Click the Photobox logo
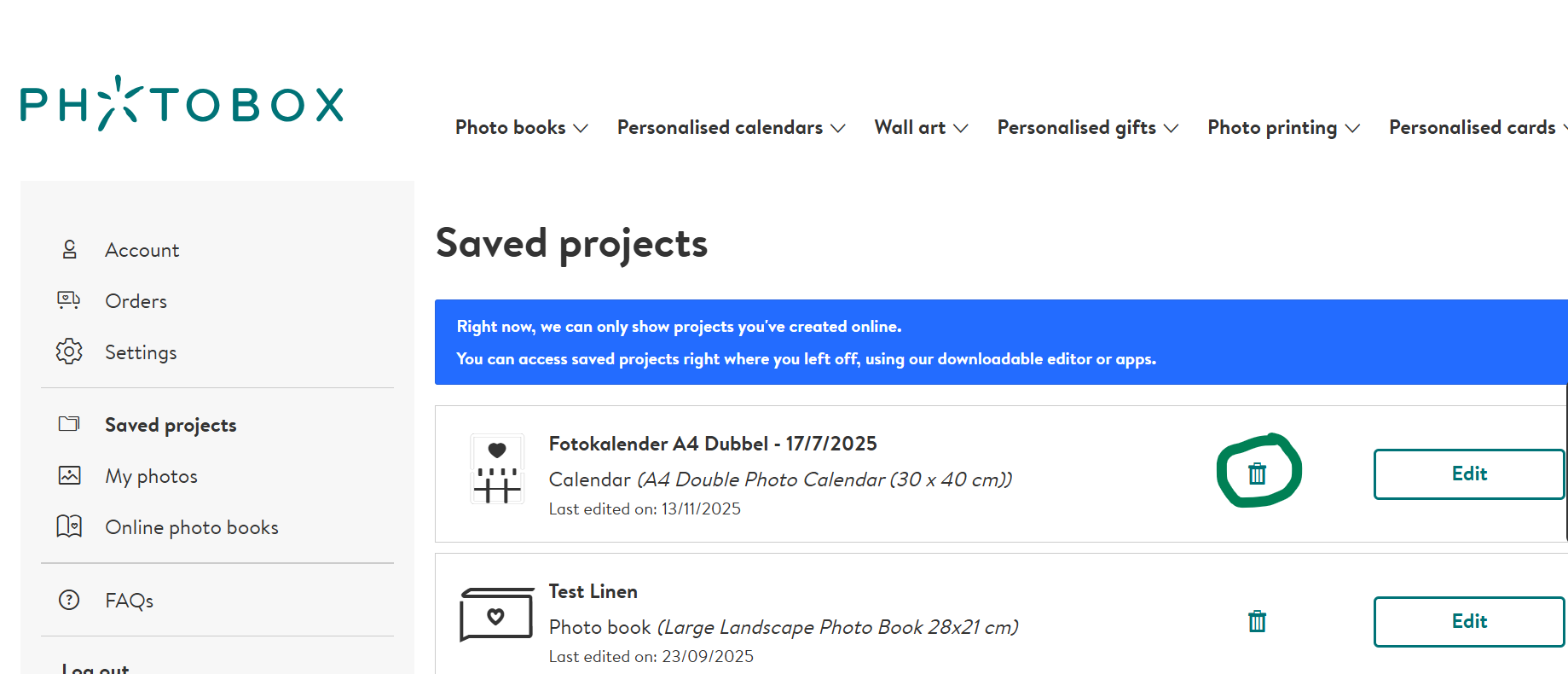 182,104
